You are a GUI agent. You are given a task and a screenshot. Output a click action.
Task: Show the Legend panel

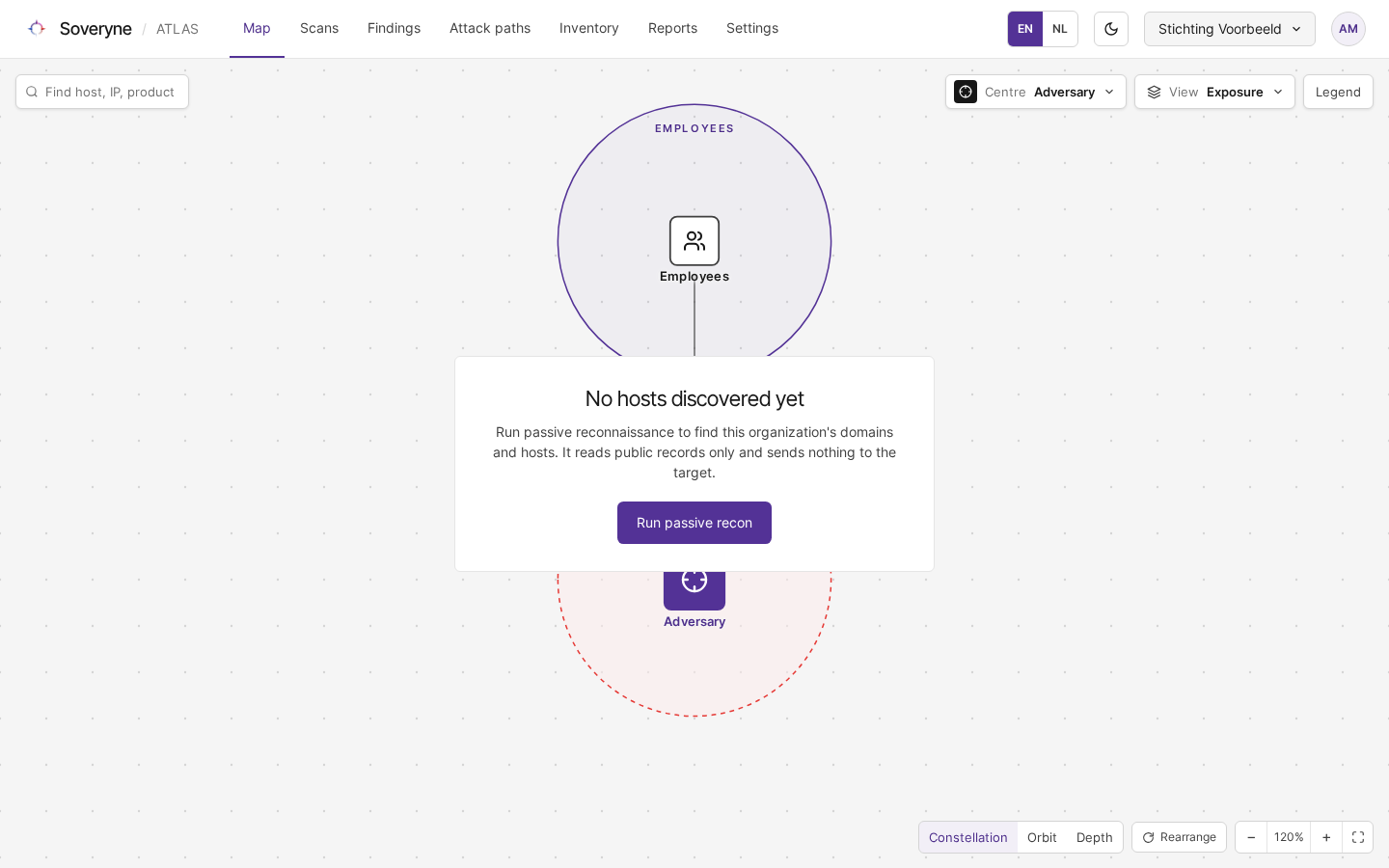click(1338, 92)
